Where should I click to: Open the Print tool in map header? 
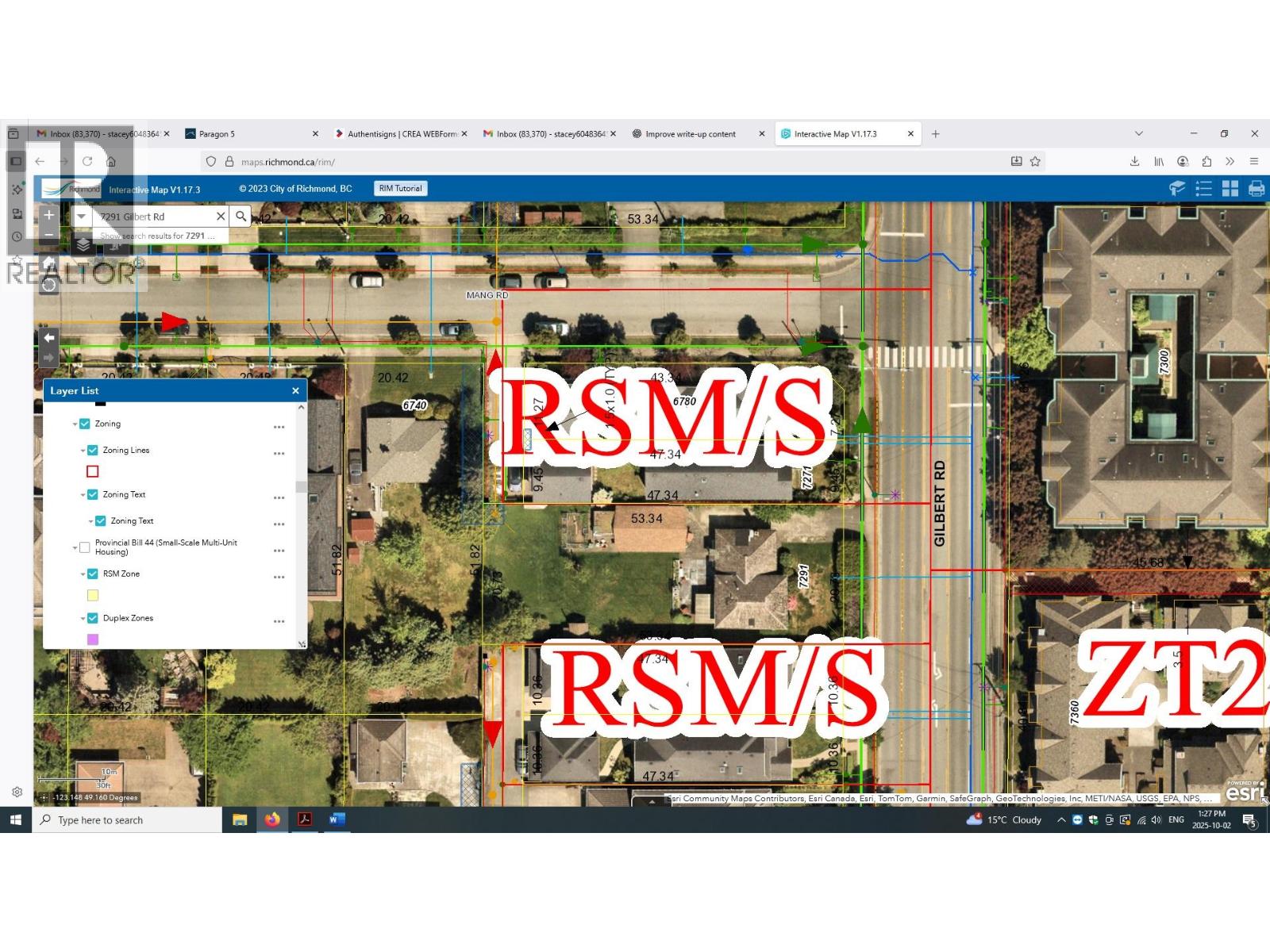click(x=1256, y=189)
